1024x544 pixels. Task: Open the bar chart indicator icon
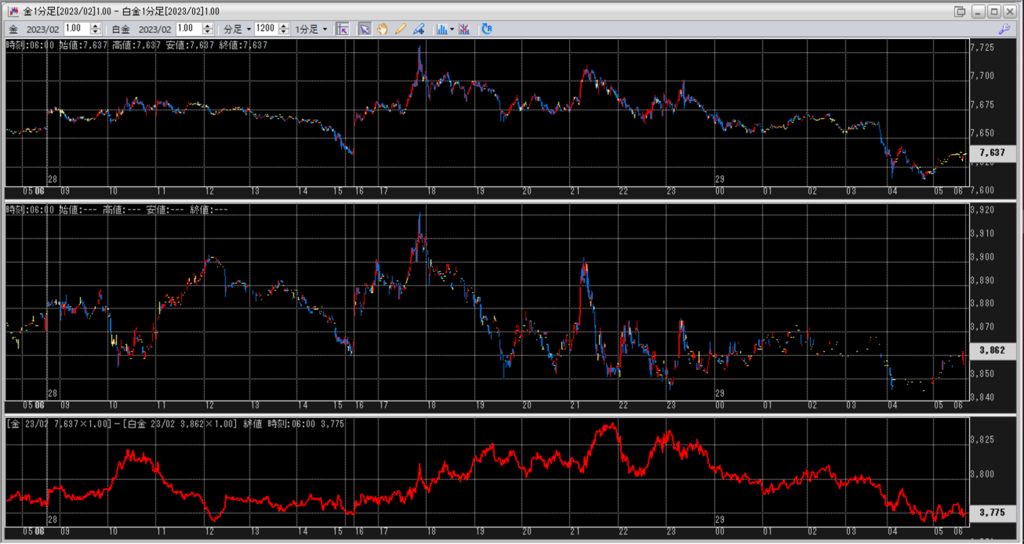[442, 29]
